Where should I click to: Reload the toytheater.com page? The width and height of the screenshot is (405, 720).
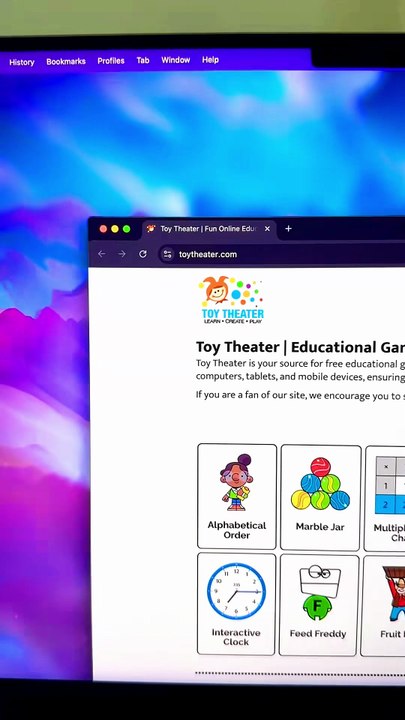coord(143,254)
